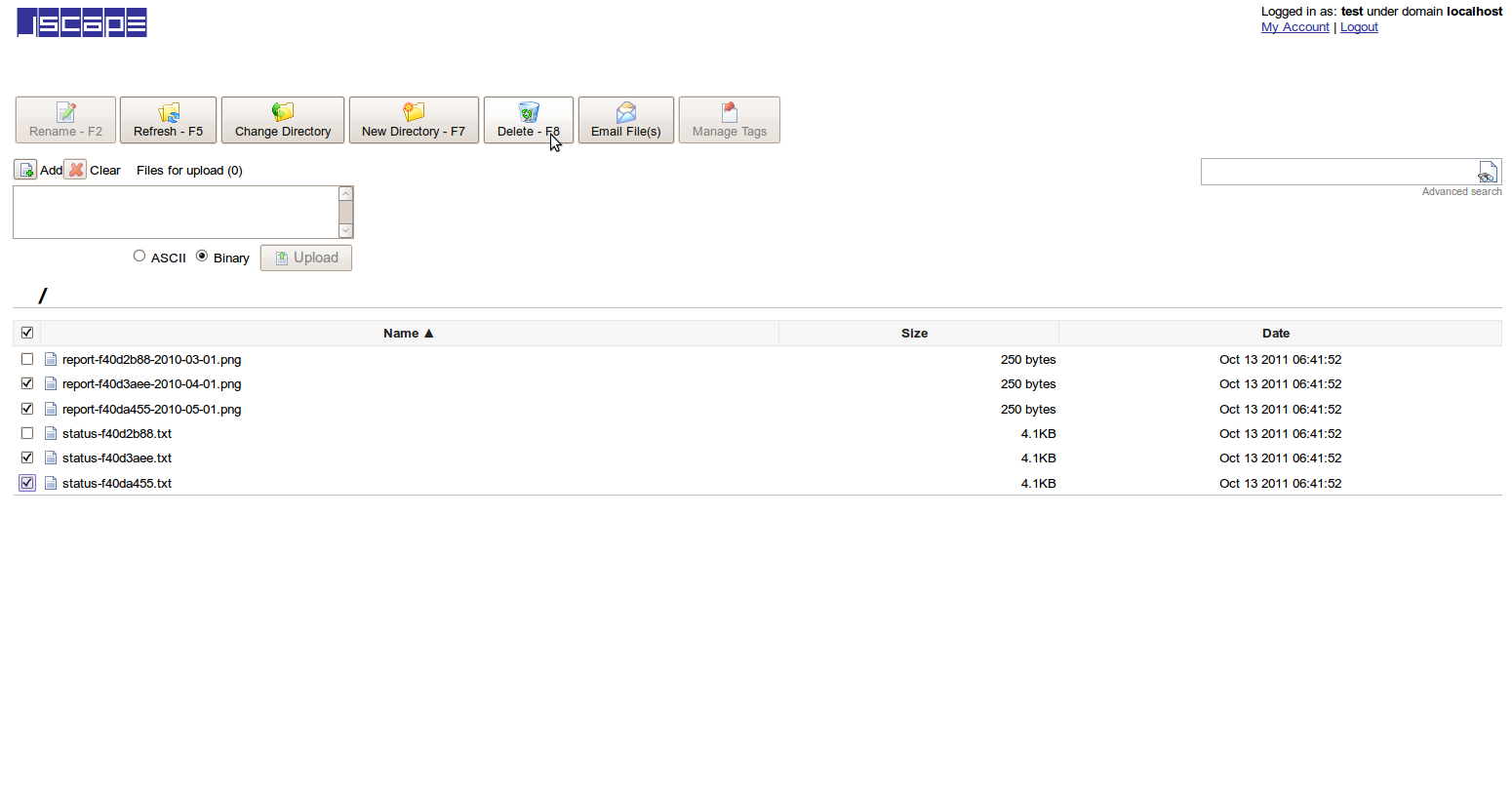
Task: Create a New Directory
Action: click(414, 119)
